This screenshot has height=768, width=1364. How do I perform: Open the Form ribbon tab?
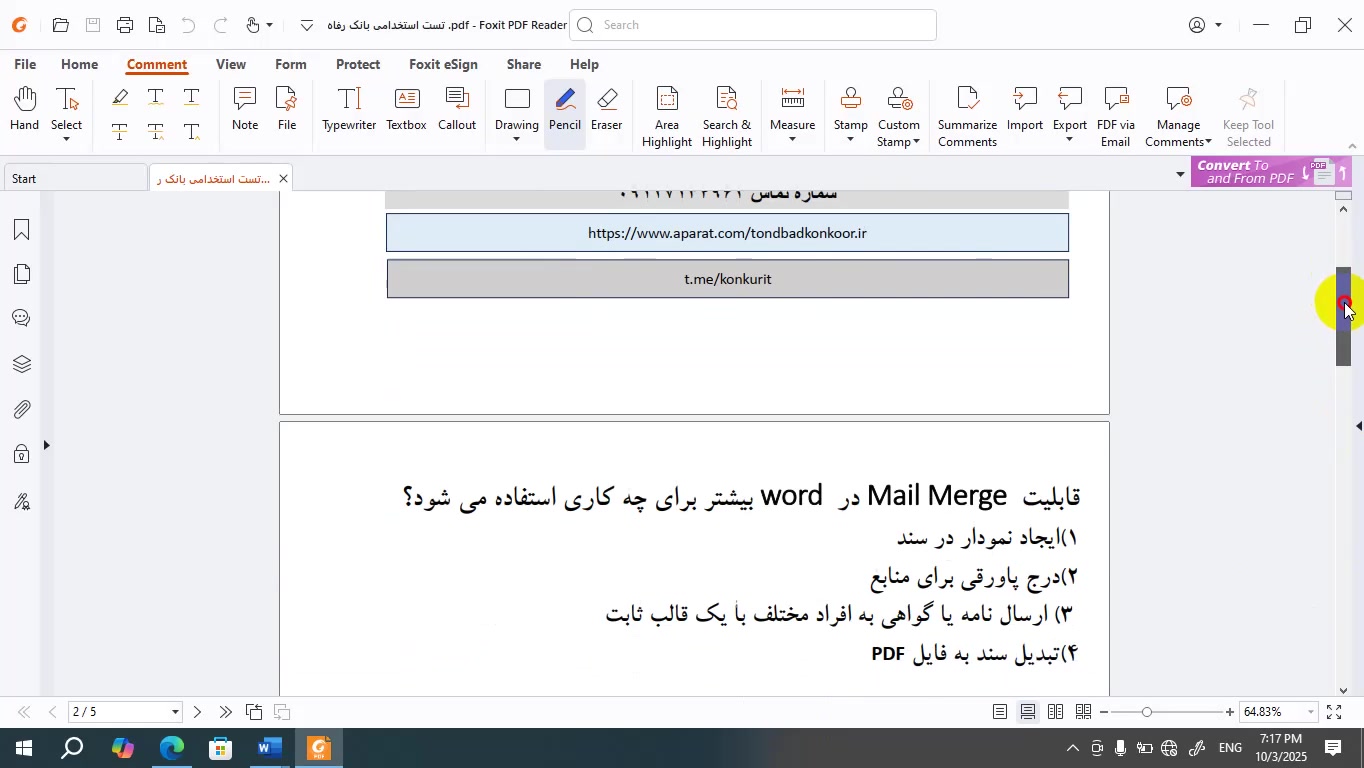tap(291, 64)
